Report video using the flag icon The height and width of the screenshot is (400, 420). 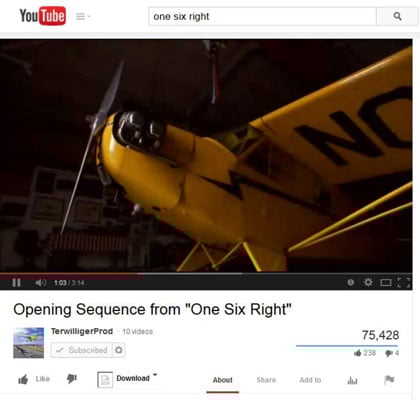389,380
